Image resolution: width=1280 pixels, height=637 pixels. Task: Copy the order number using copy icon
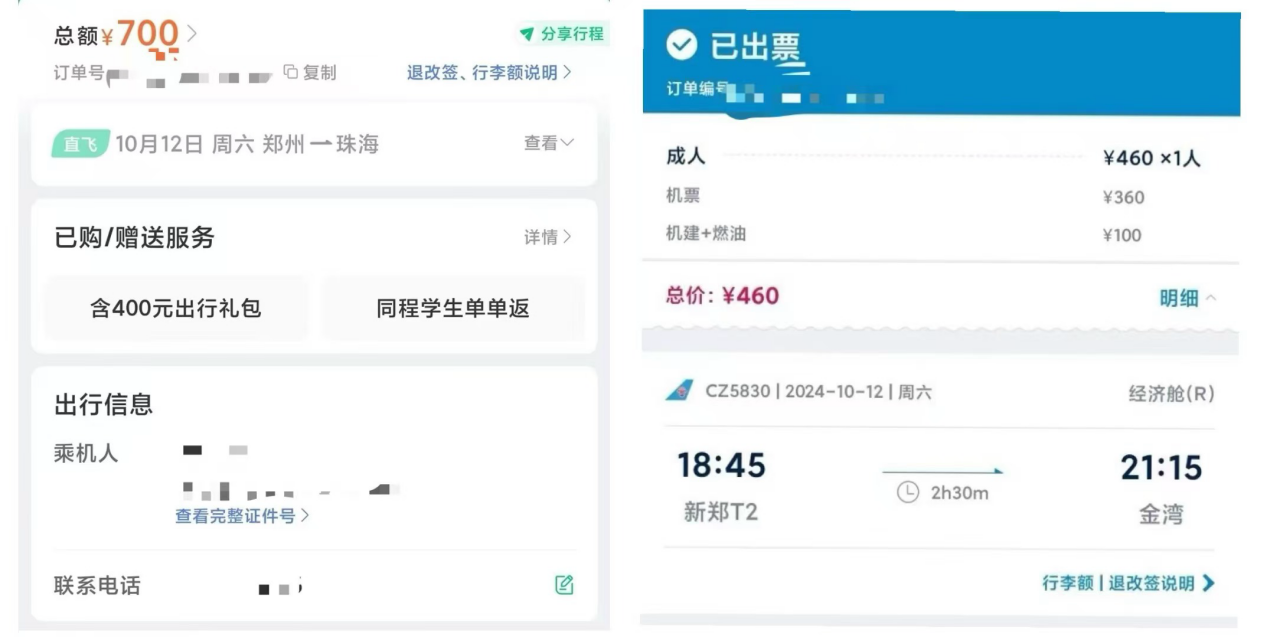pyautogui.click(x=290, y=72)
